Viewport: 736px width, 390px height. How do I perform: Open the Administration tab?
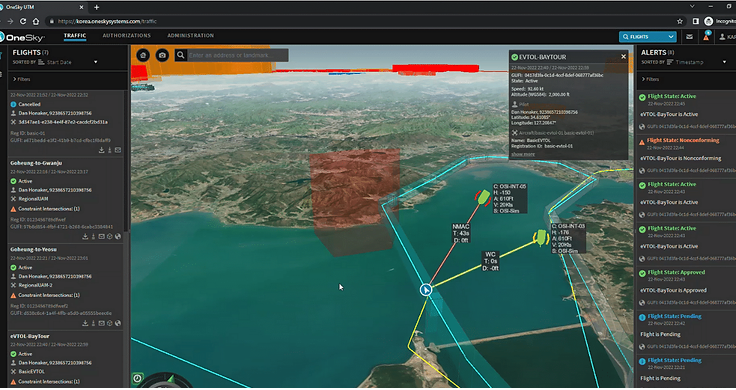point(191,36)
